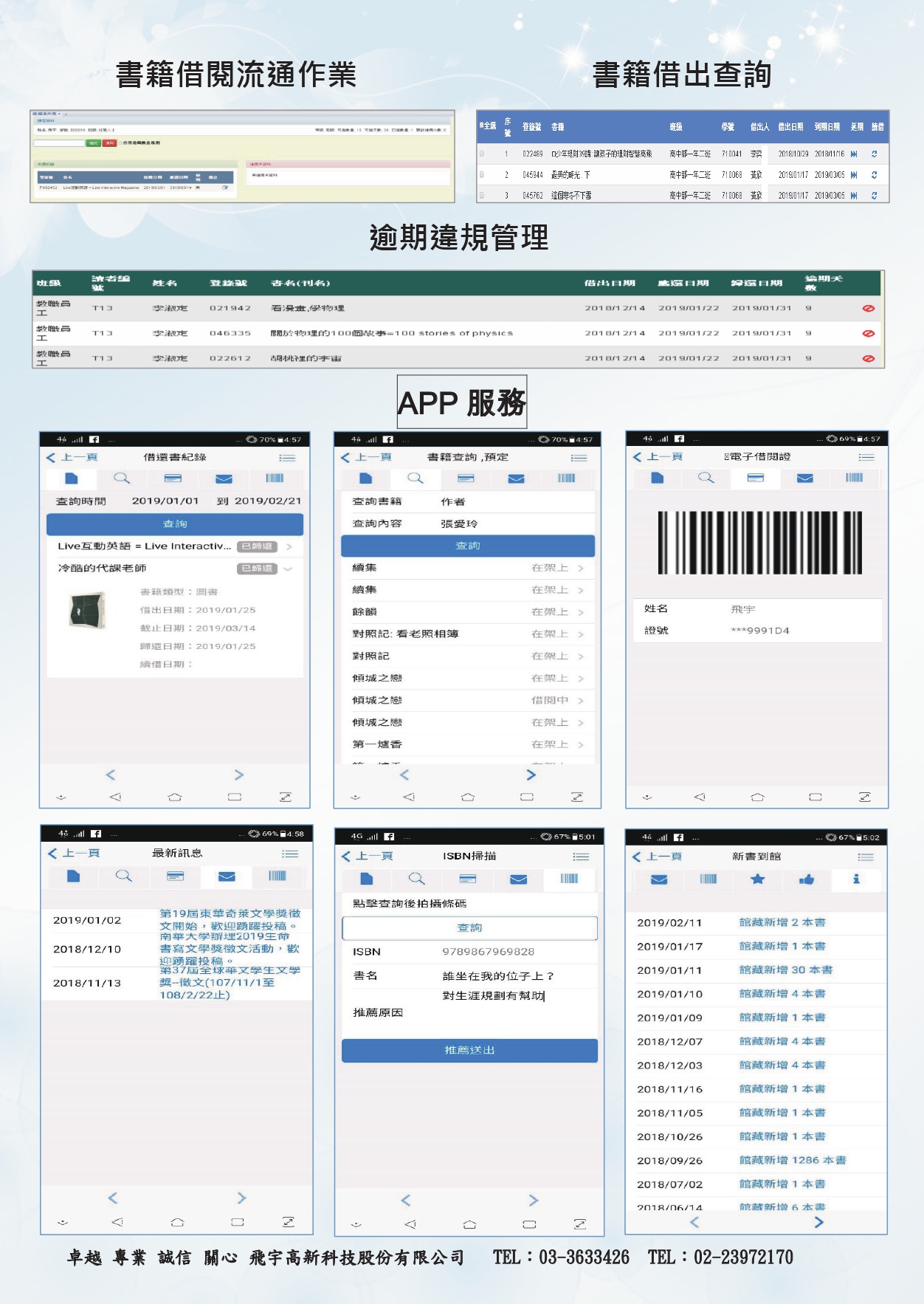Tap 上一頁 on the 最新訊息 screen
Image resolution: width=924 pixels, height=1304 pixels.
pyautogui.click(x=74, y=854)
